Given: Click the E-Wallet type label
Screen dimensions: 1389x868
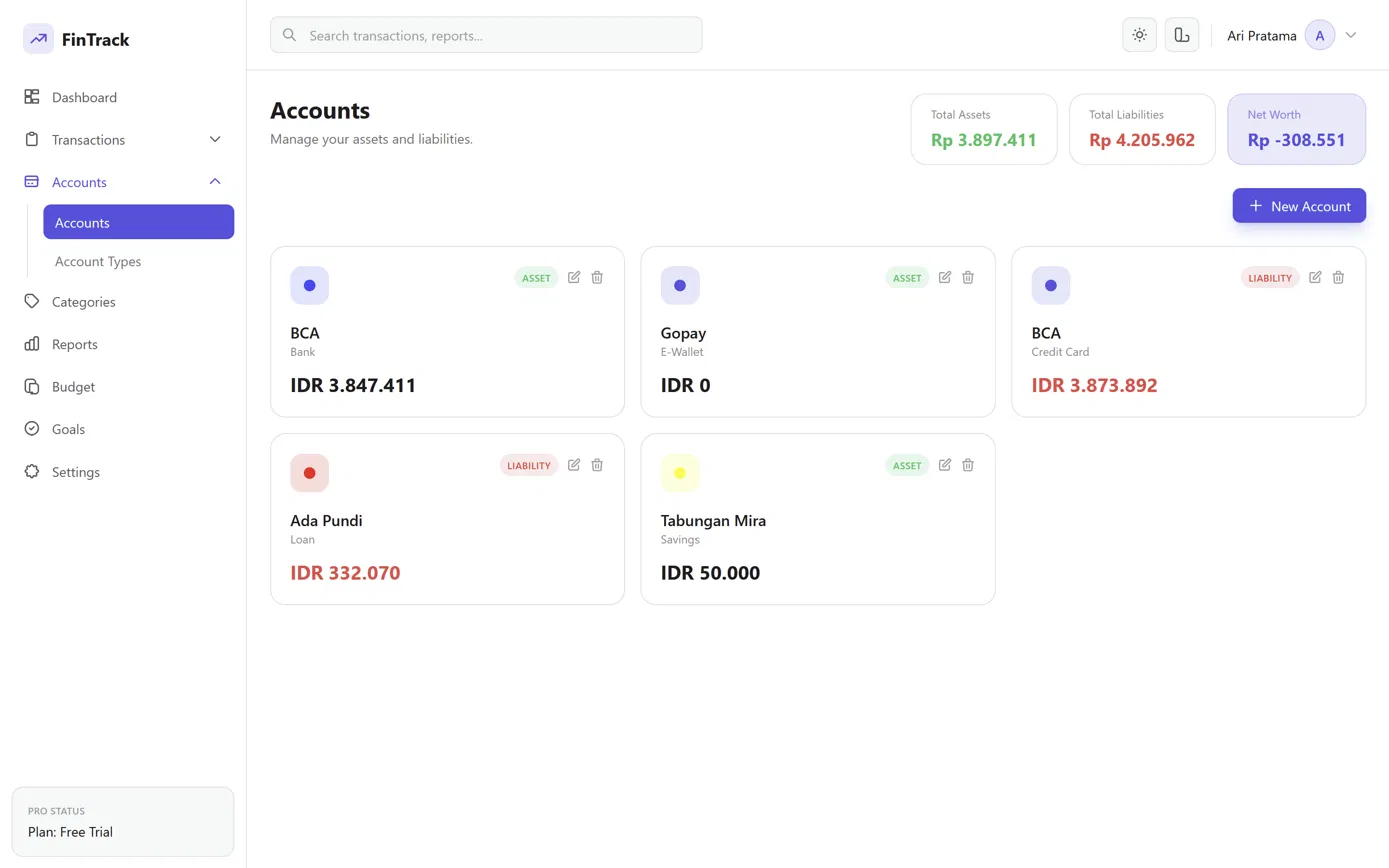Looking at the screenshot, I should point(682,352).
